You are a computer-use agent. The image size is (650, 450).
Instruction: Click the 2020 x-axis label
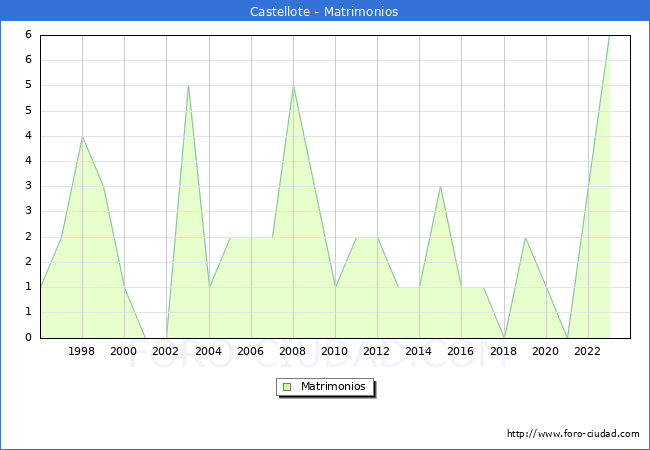tap(545, 351)
